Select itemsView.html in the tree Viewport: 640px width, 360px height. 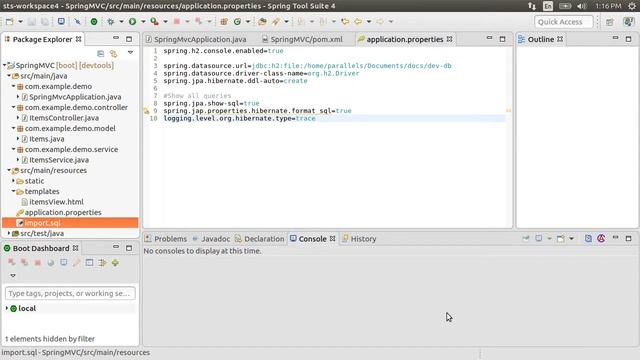point(56,202)
